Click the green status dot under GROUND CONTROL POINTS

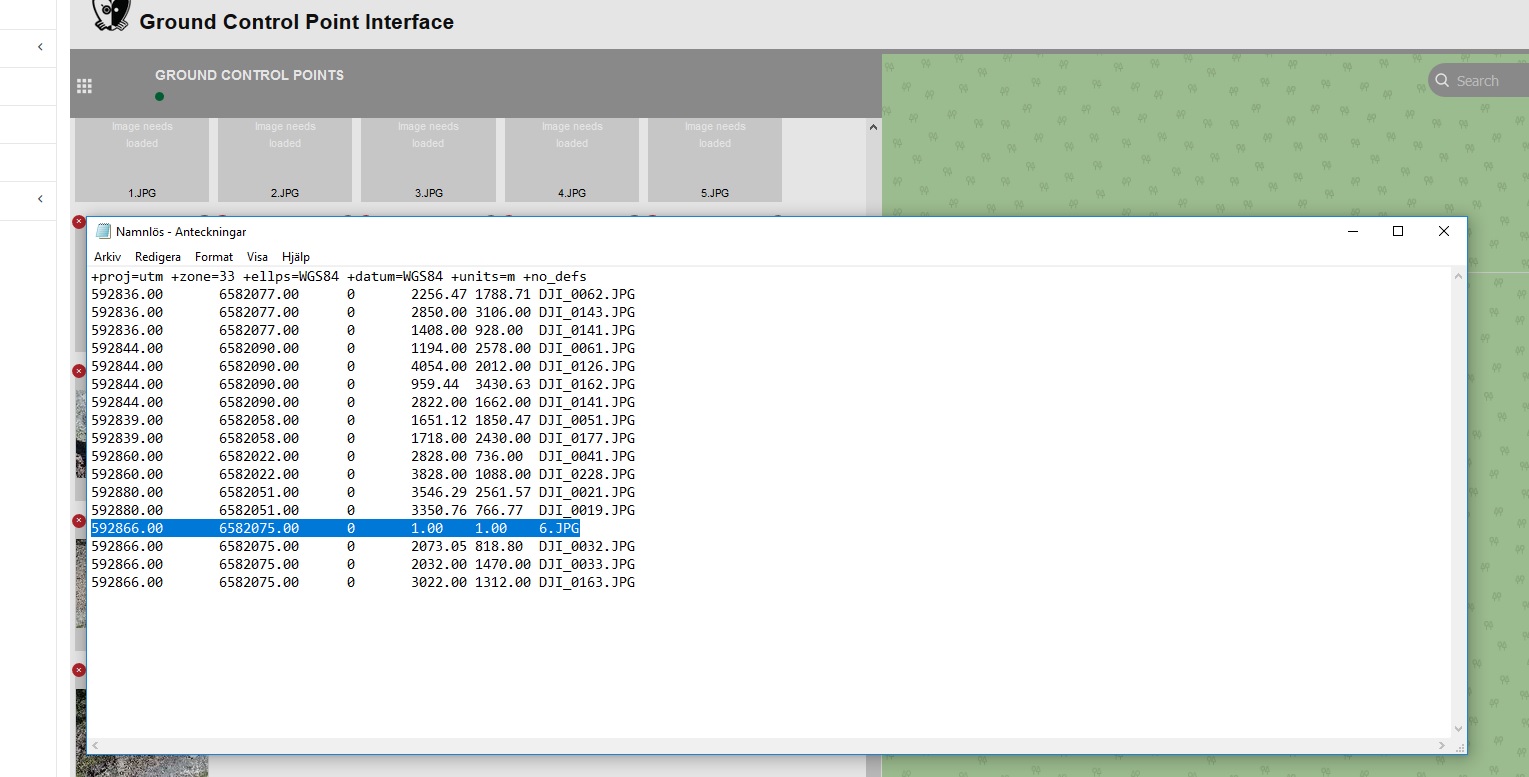coord(159,97)
